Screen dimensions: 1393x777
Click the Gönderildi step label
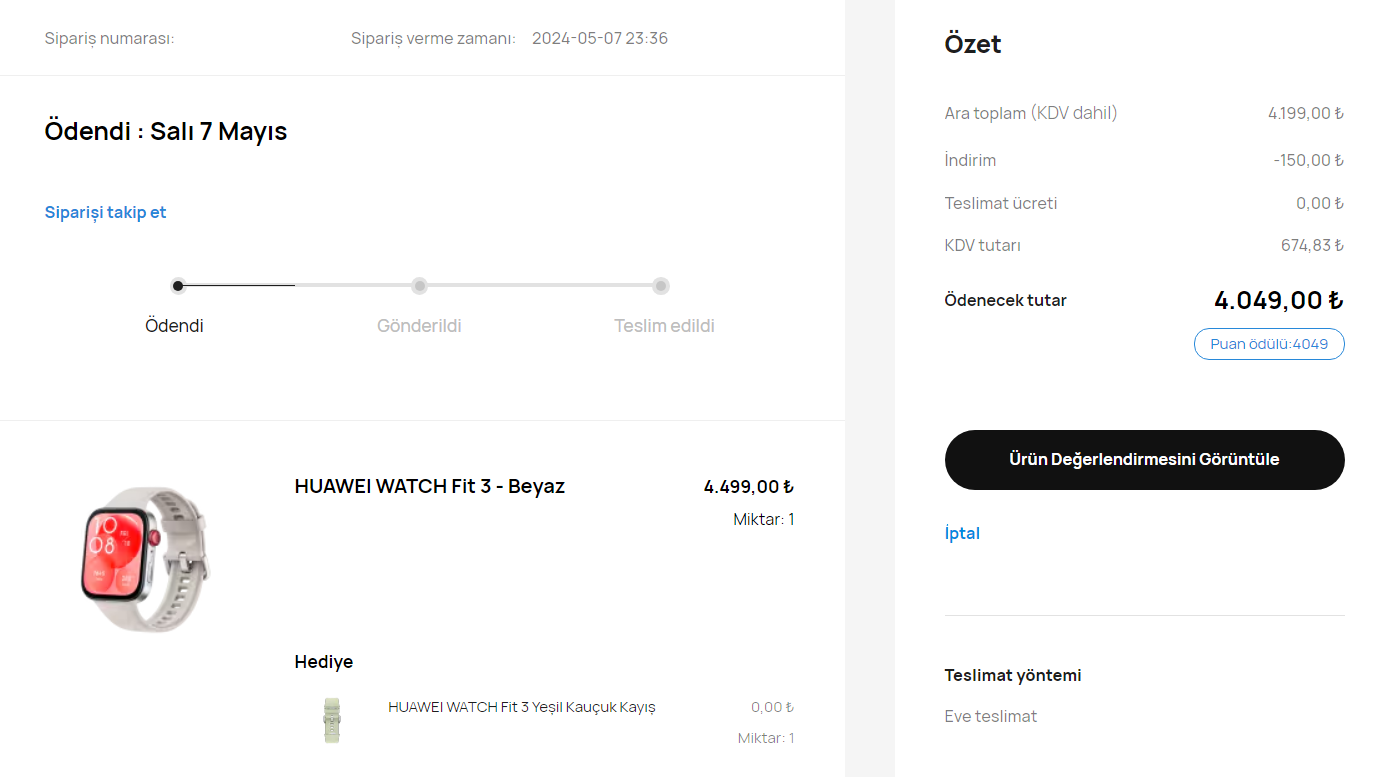(419, 326)
